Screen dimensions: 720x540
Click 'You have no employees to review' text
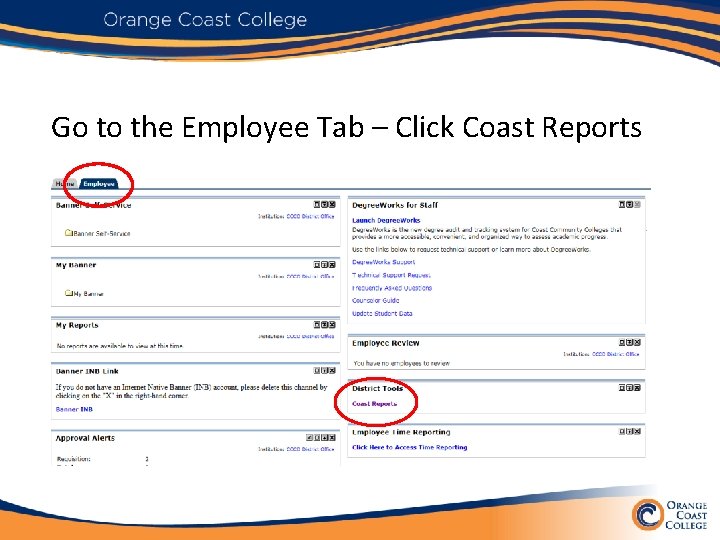tap(401, 363)
